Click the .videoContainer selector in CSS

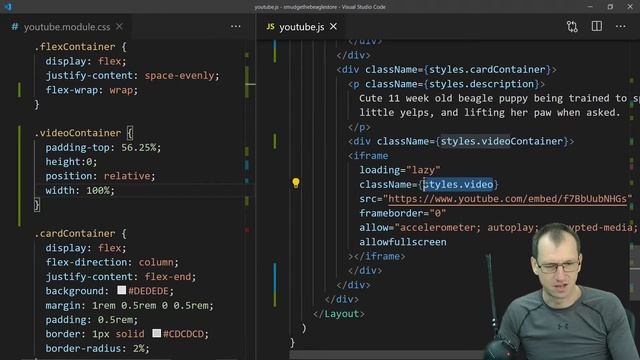click(78, 133)
